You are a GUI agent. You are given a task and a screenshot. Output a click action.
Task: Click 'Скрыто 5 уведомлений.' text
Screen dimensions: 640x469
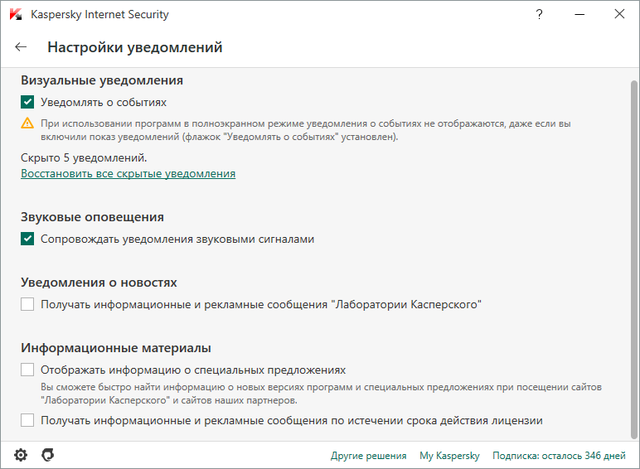[x=84, y=158]
